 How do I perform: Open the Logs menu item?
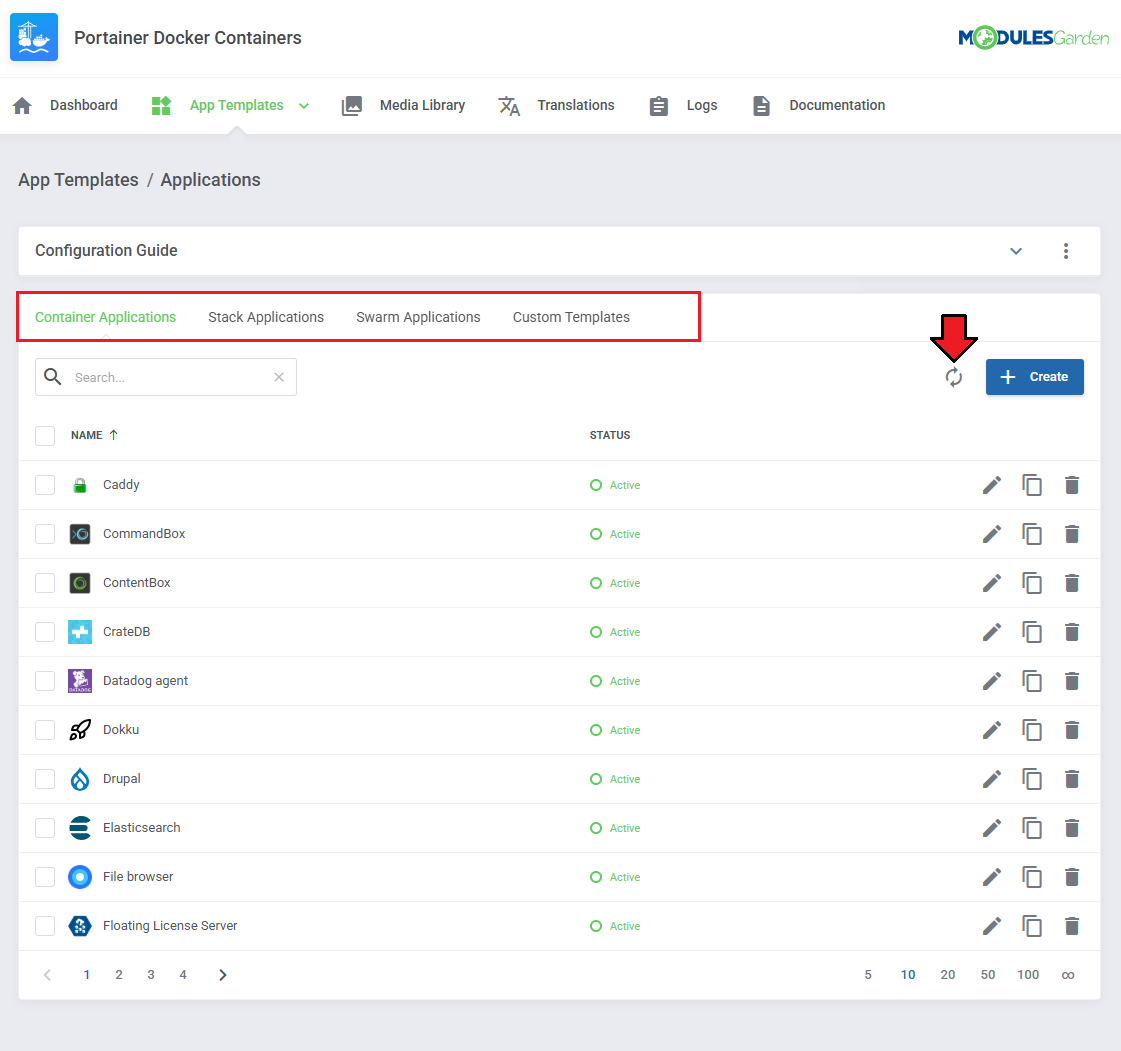(x=683, y=105)
